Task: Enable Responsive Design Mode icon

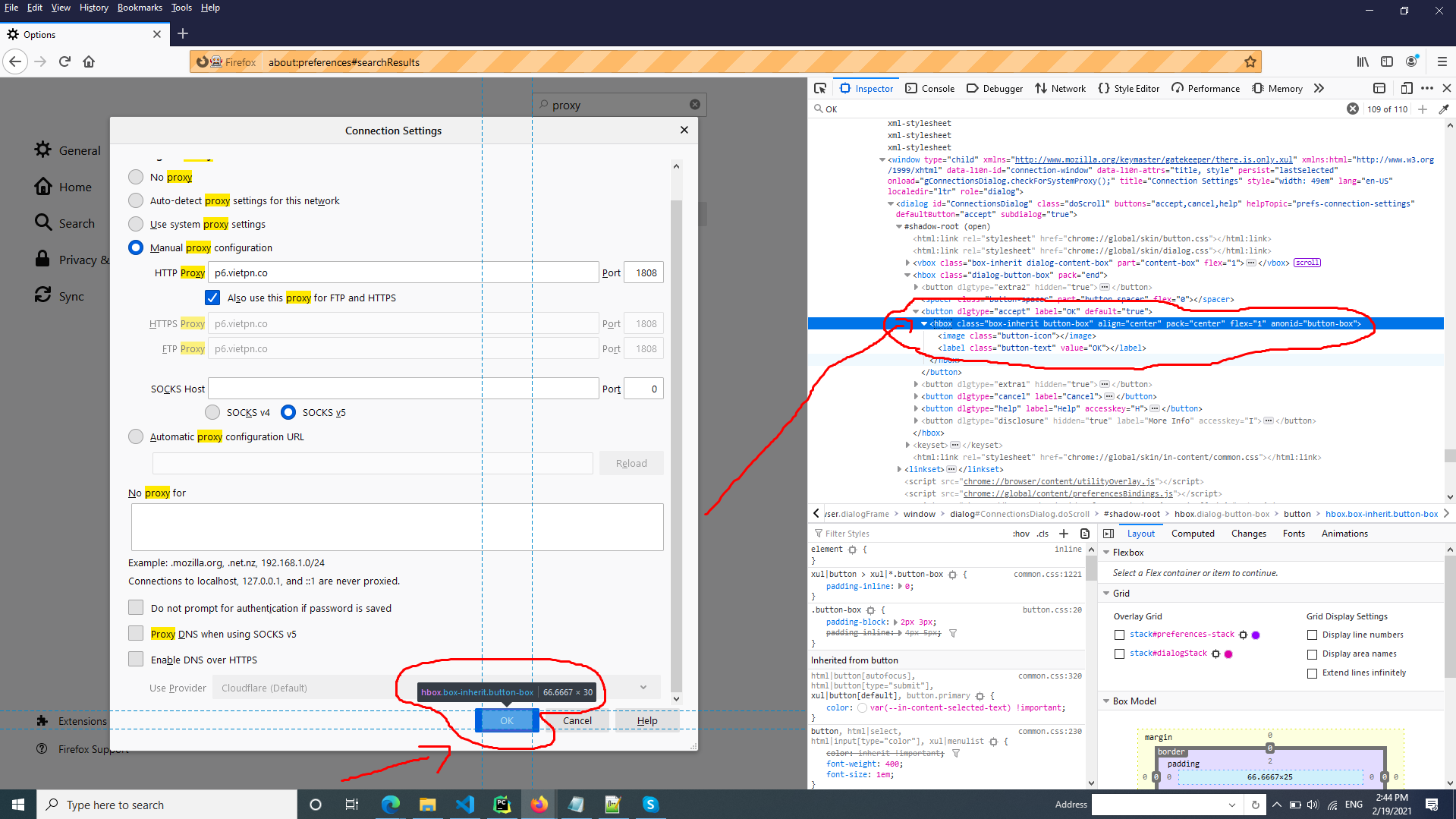Action: [x=1406, y=88]
